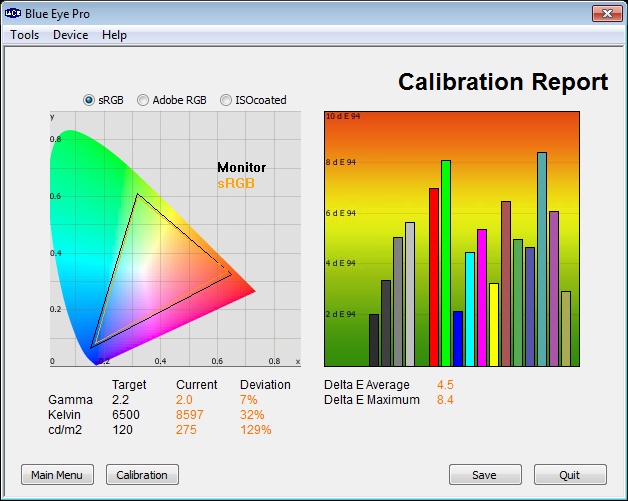This screenshot has height=501, width=628.
Task: Click the current cd/m2 value 275
Action: 186,430
